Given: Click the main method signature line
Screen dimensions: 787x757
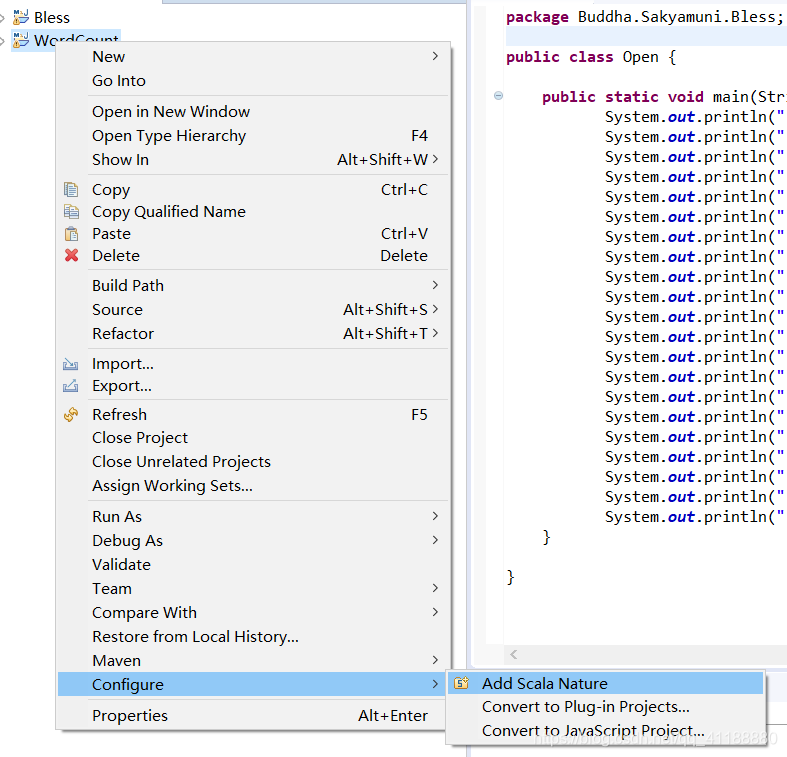Looking at the screenshot, I should click(663, 97).
